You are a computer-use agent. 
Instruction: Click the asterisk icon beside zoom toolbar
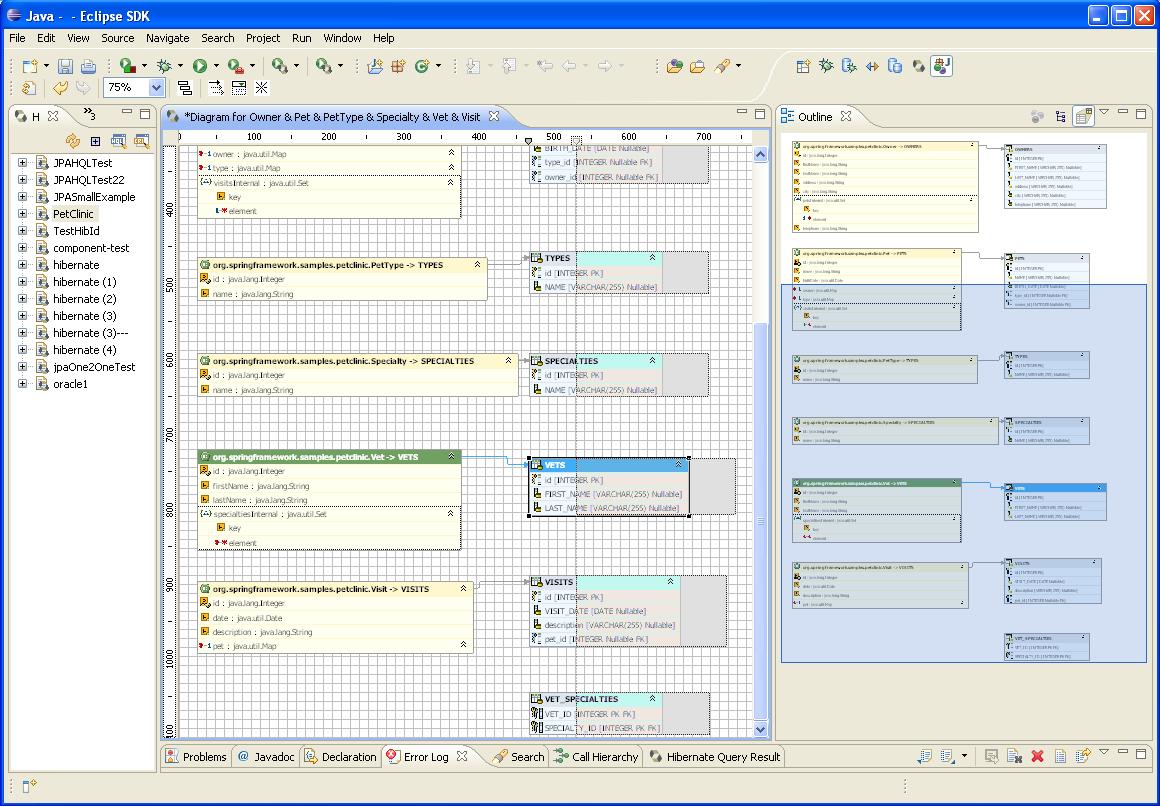point(262,88)
